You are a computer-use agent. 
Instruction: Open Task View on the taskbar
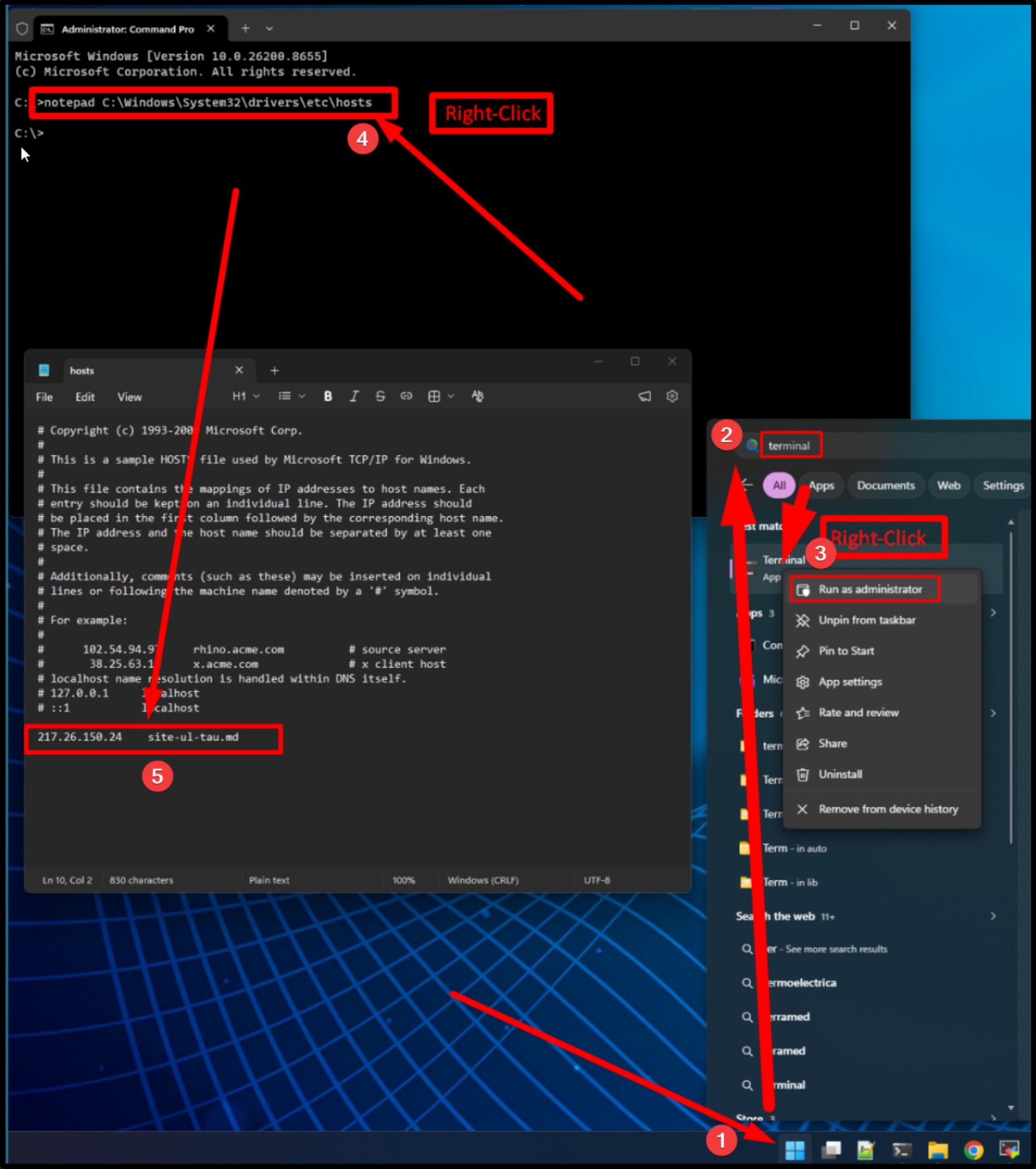coord(831,1149)
